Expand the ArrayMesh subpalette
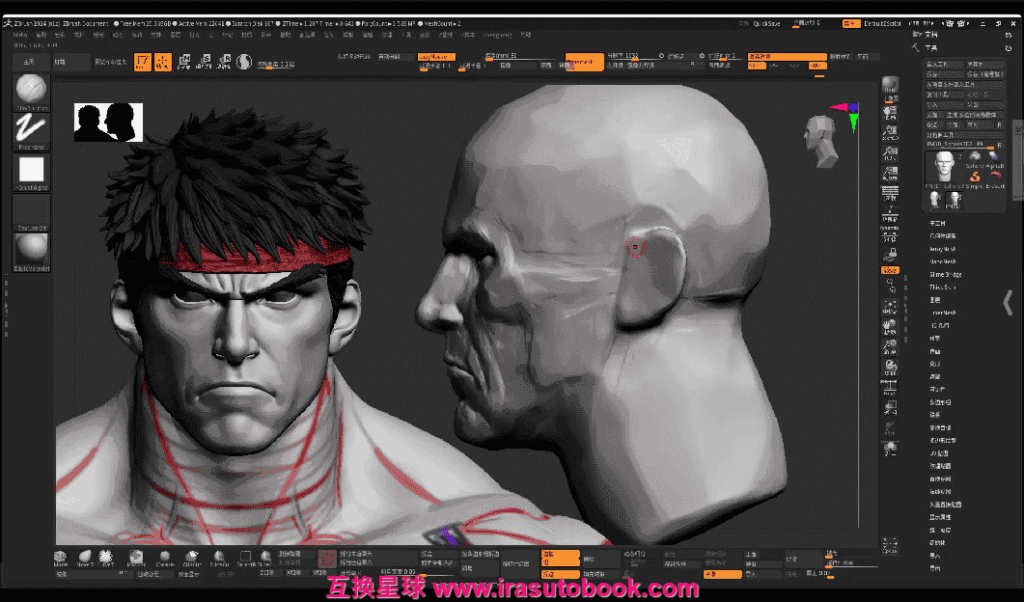 pos(942,249)
